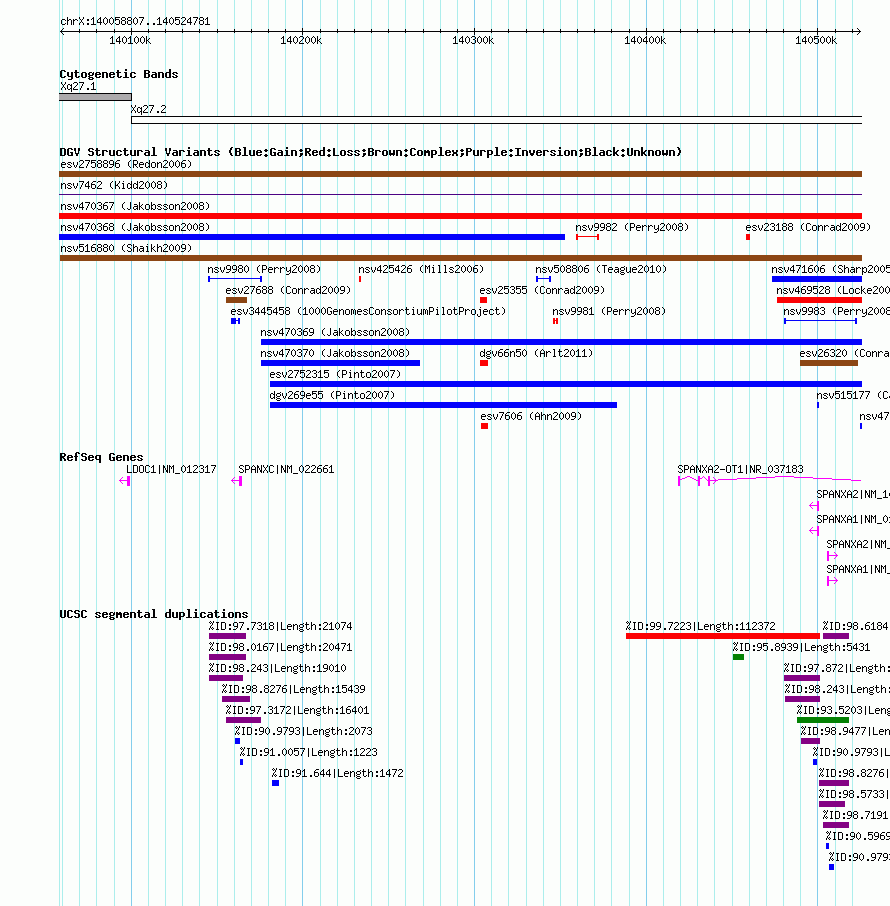Viewport: 890px width, 906px height.
Task: Select nsv508806 (Teague2010) blue span
Action: click(543, 279)
